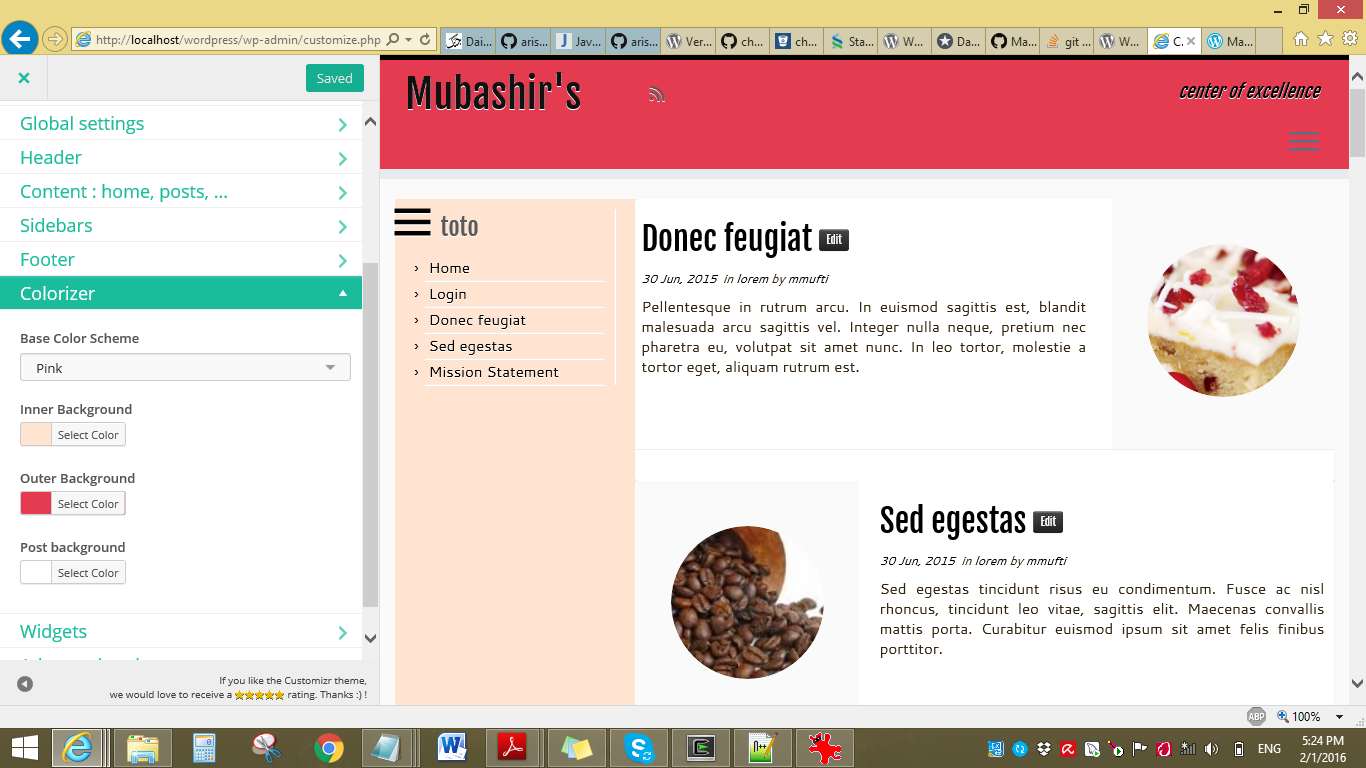Viewport: 1366px width, 768px height.
Task: Switch to the git... browser tab
Action: click(x=1066, y=41)
